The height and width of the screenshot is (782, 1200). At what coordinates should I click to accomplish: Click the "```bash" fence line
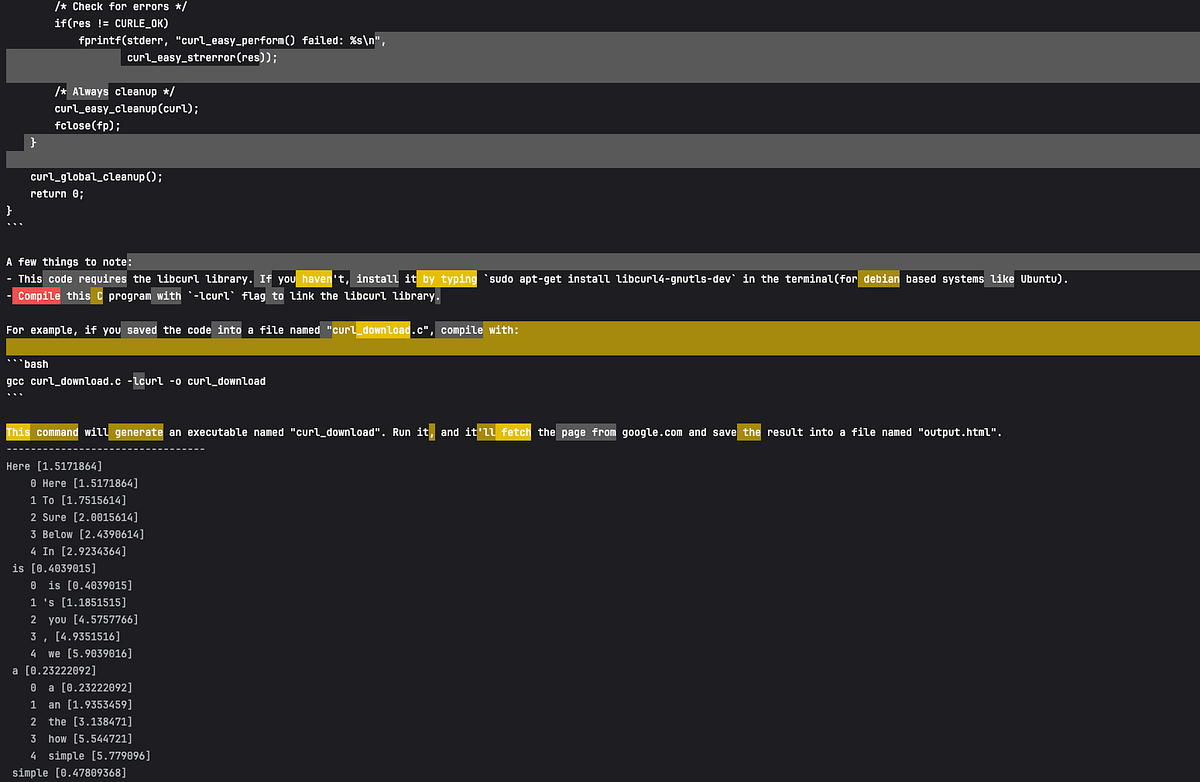[x=27, y=364]
